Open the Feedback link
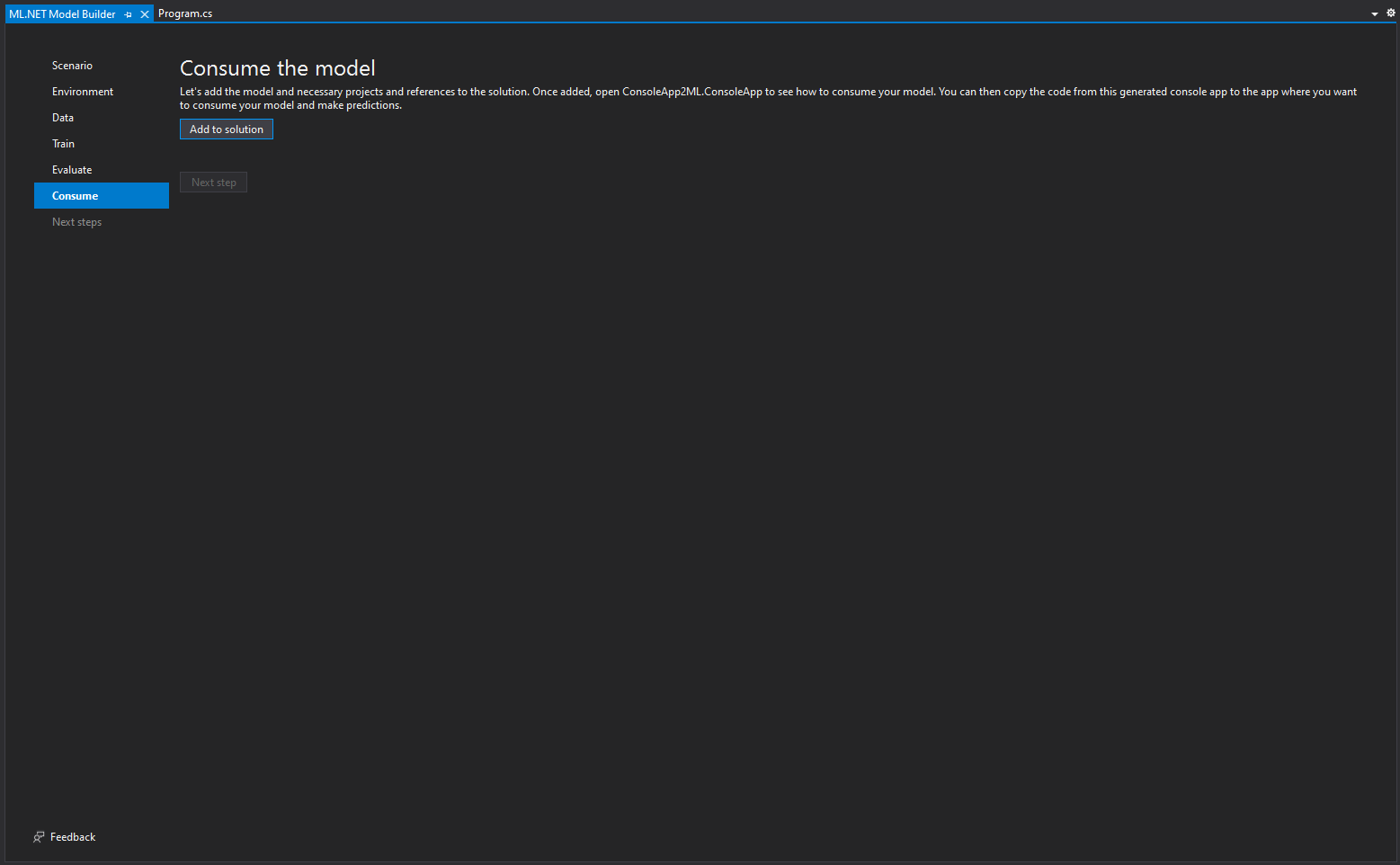1400x865 pixels. click(x=73, y=837)
